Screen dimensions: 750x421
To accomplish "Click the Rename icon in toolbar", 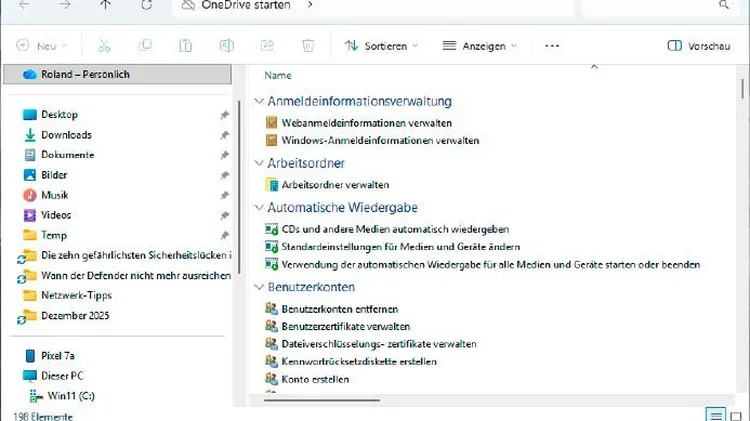I will click(227, 46).
